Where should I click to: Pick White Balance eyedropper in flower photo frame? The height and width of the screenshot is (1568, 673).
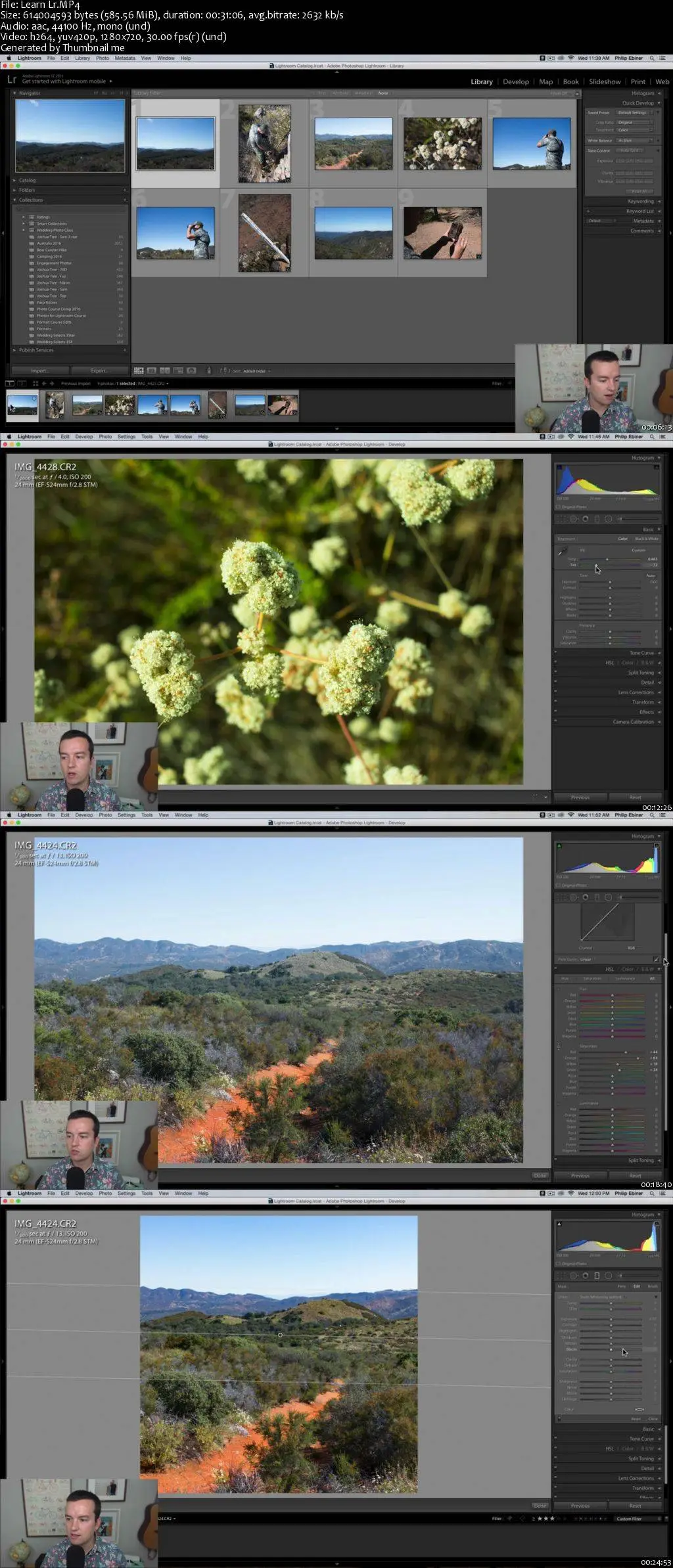click(x=562, y=552)
